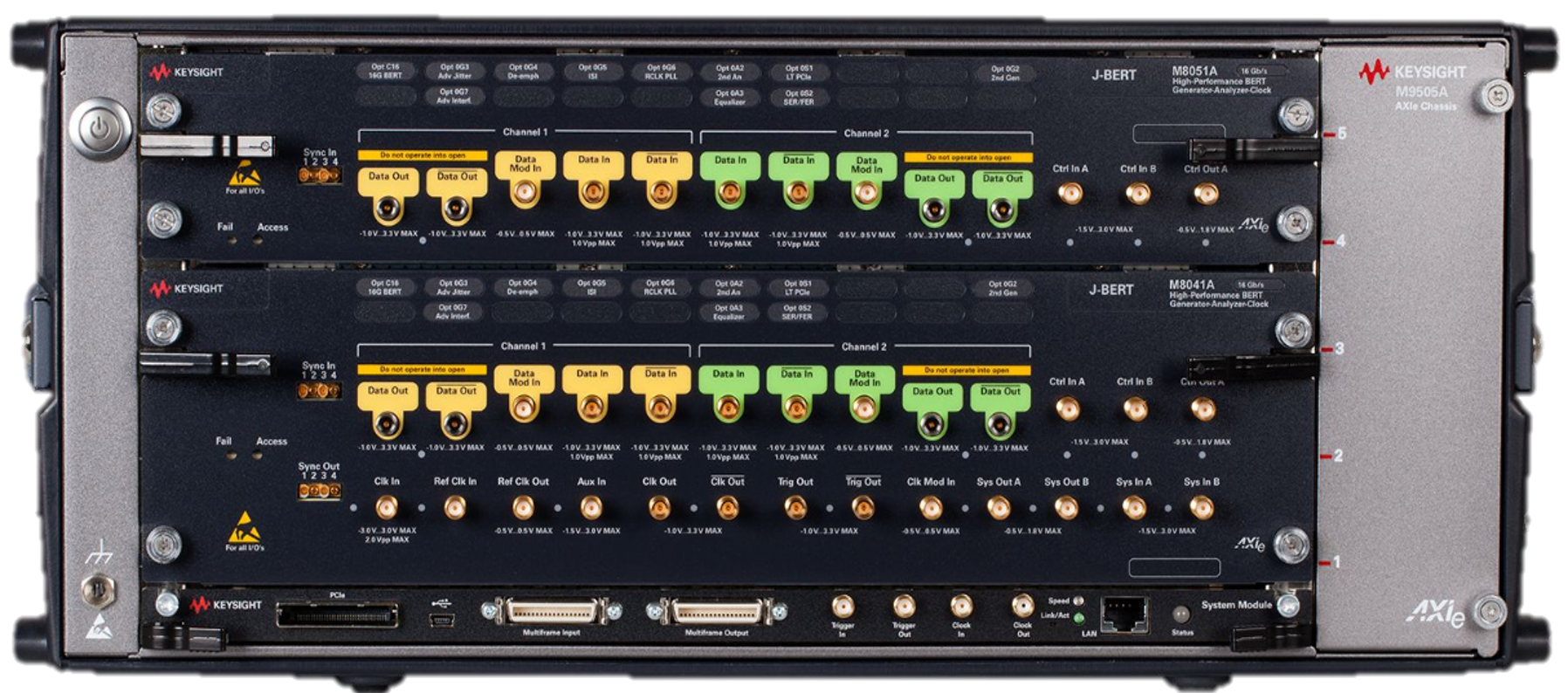Select the PCIe connector on the System Module

coord(337,615)
